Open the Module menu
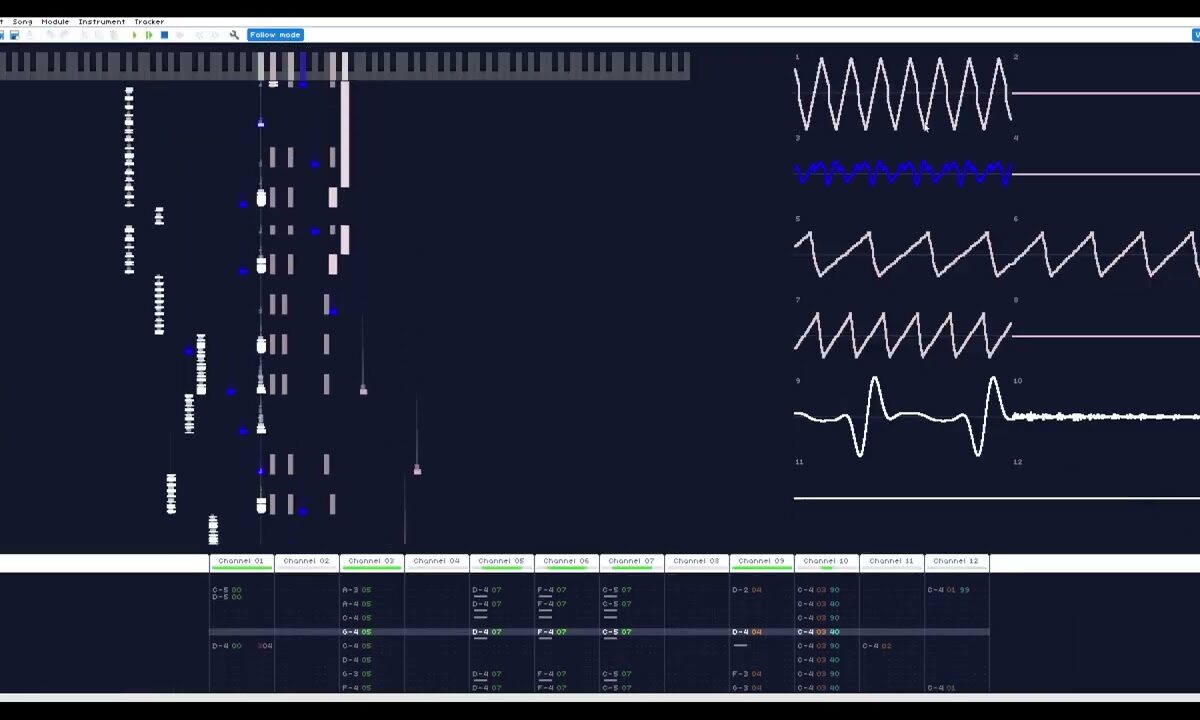 (x=55, y=21)
